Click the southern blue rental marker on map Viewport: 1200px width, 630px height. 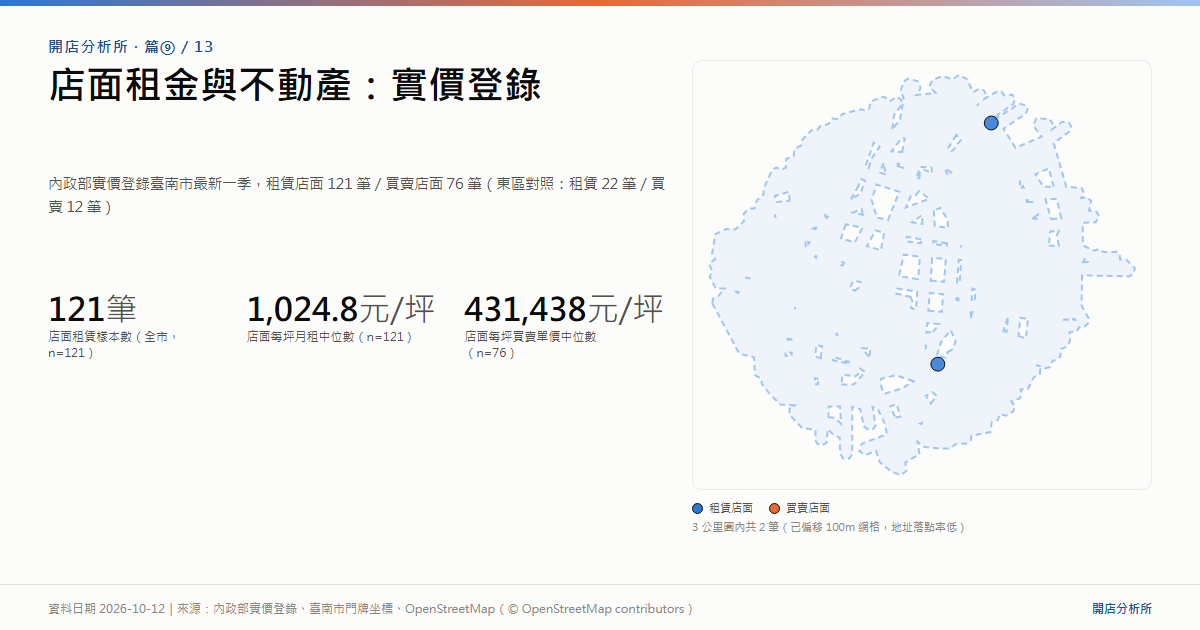pyautogui.click(x=937, y=364)
